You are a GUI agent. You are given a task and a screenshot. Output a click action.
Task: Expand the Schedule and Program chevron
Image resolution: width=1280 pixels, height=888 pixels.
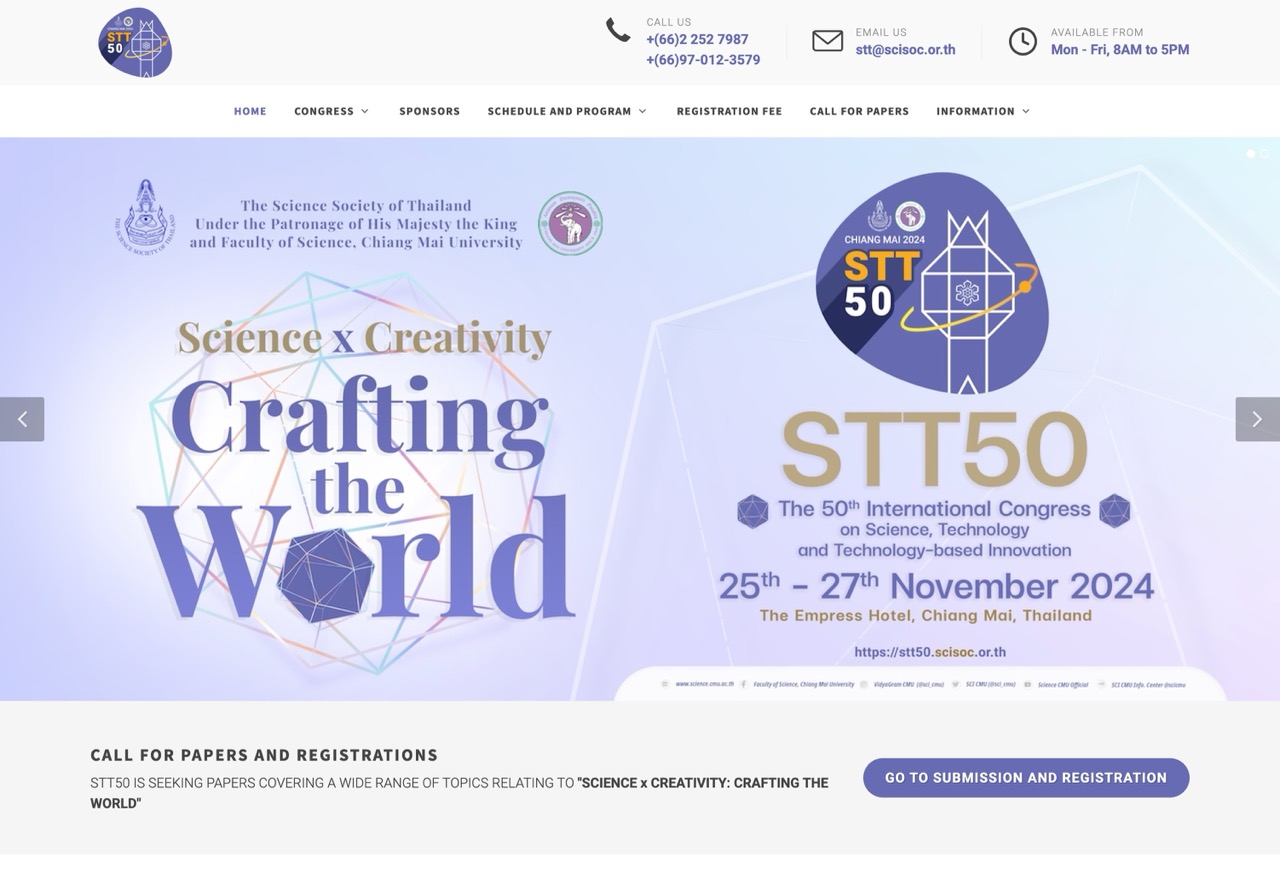[642, 111]
